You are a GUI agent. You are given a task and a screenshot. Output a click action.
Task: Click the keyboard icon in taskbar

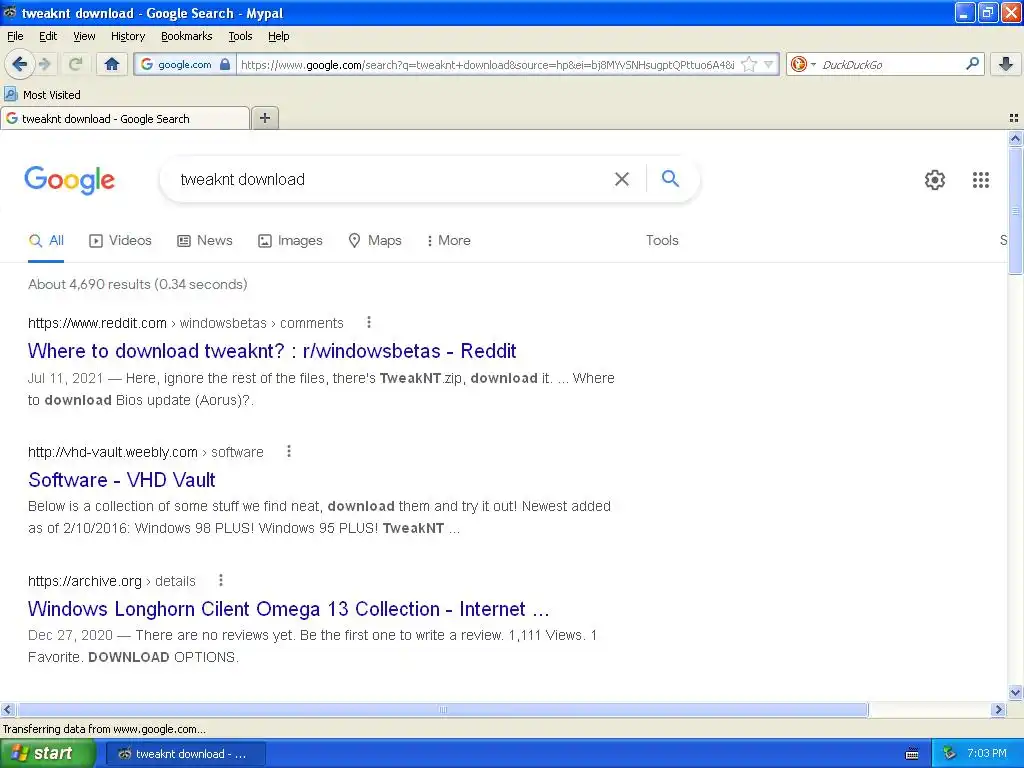point(912,754)
